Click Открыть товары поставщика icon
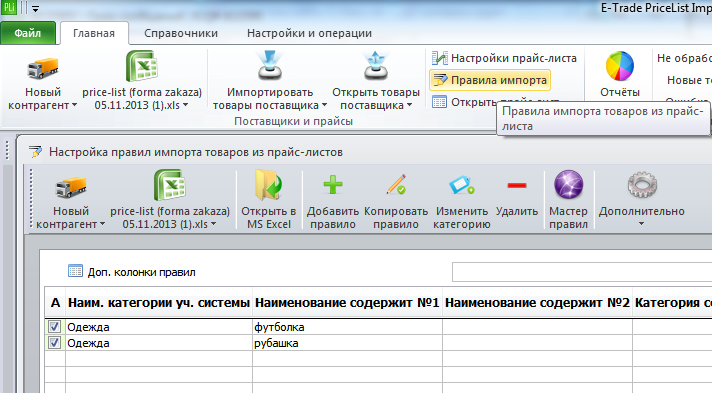 pos(376,66)
